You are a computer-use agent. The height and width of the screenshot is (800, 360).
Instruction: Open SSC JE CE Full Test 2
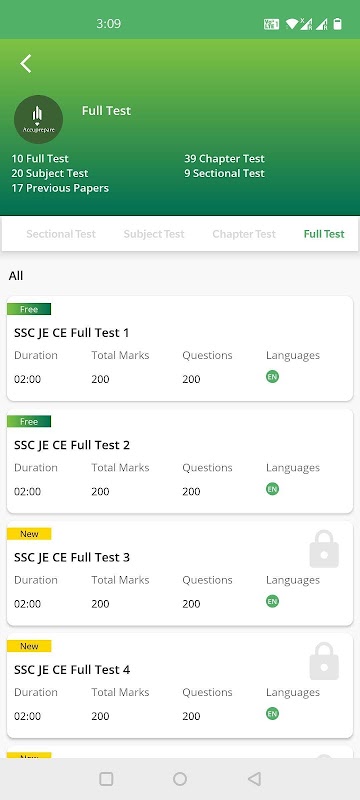(x=179, y=461)
